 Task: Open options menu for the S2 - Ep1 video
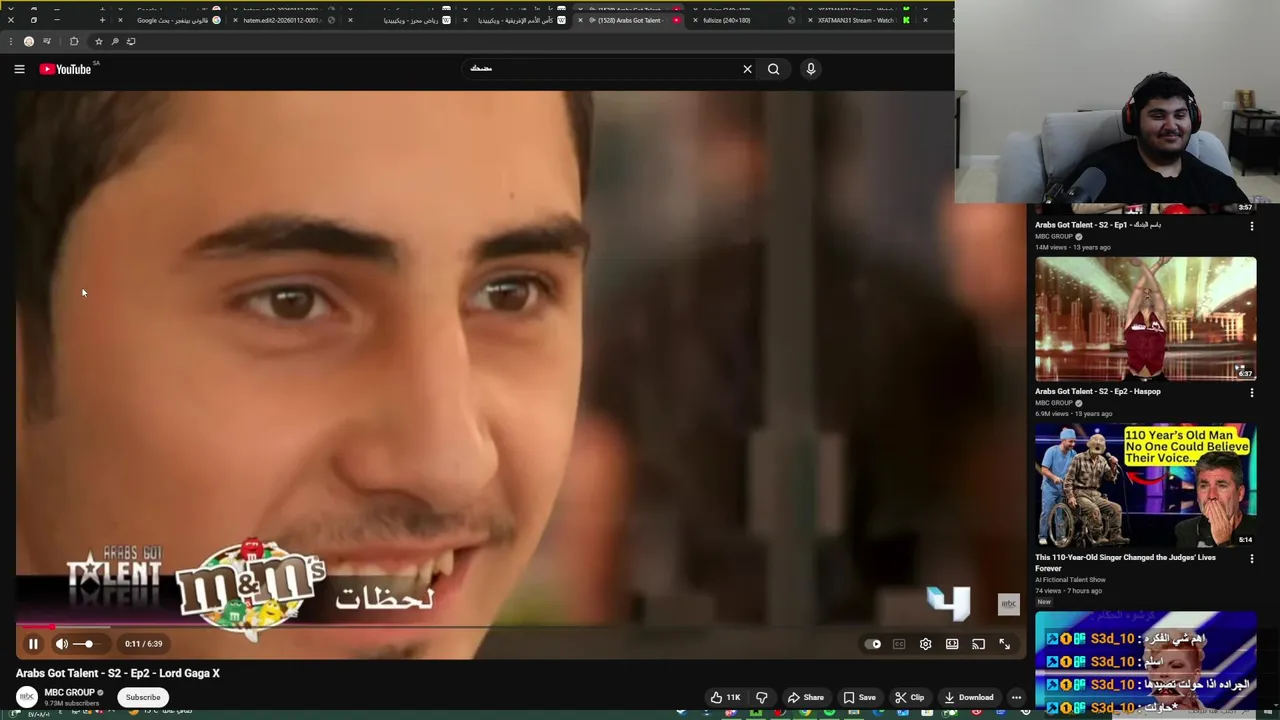pyautogui.click(x=1251, y=226)
